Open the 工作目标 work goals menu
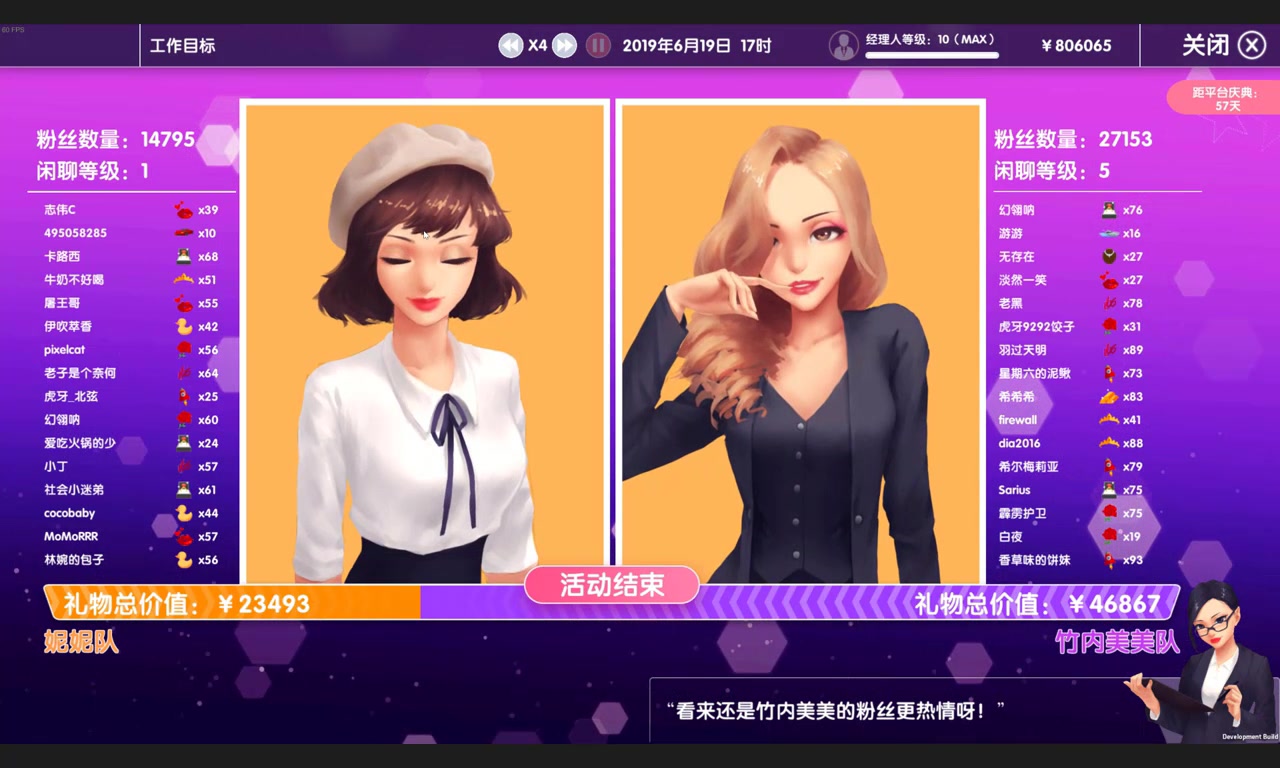1280x768 pixels. [182, 45]
